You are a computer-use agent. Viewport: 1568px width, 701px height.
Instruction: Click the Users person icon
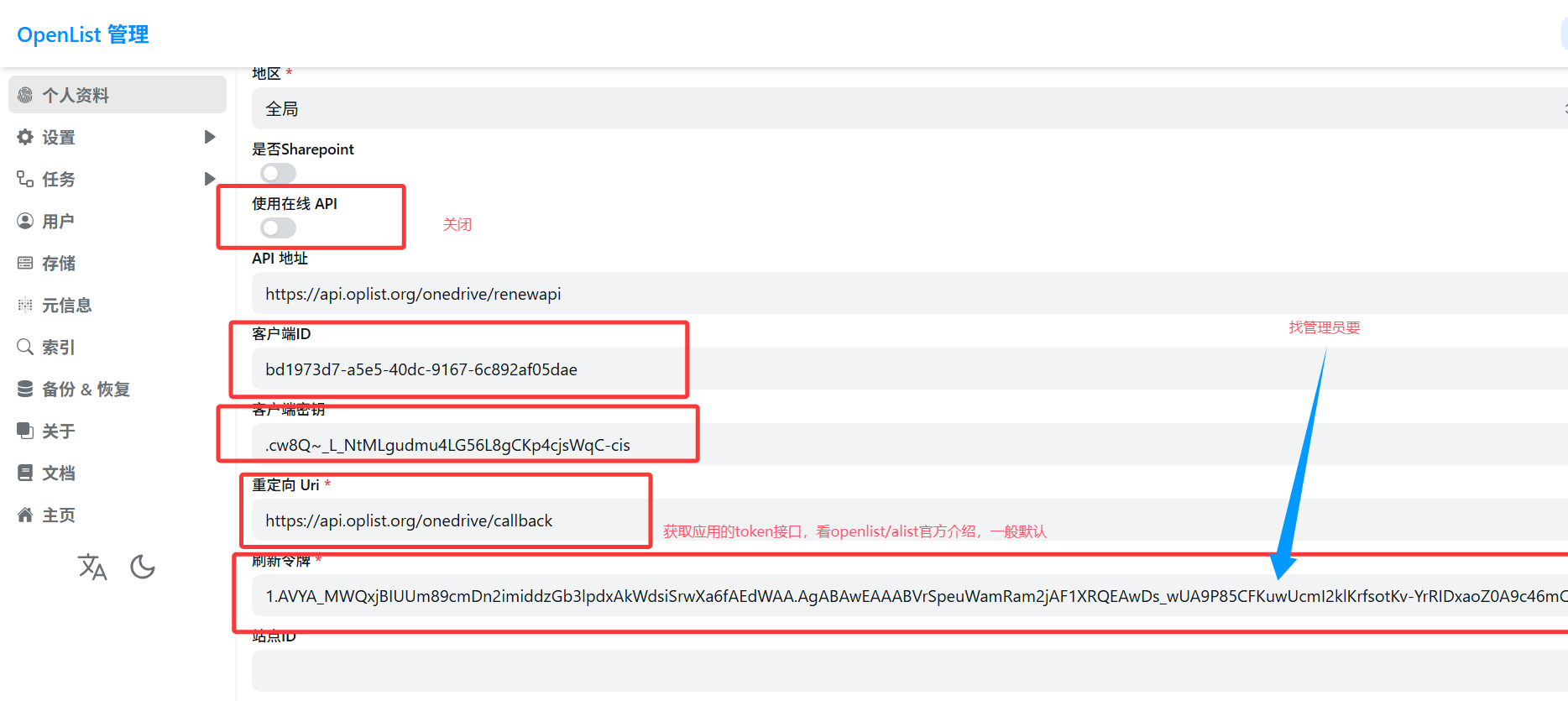(x=25, y=221)
